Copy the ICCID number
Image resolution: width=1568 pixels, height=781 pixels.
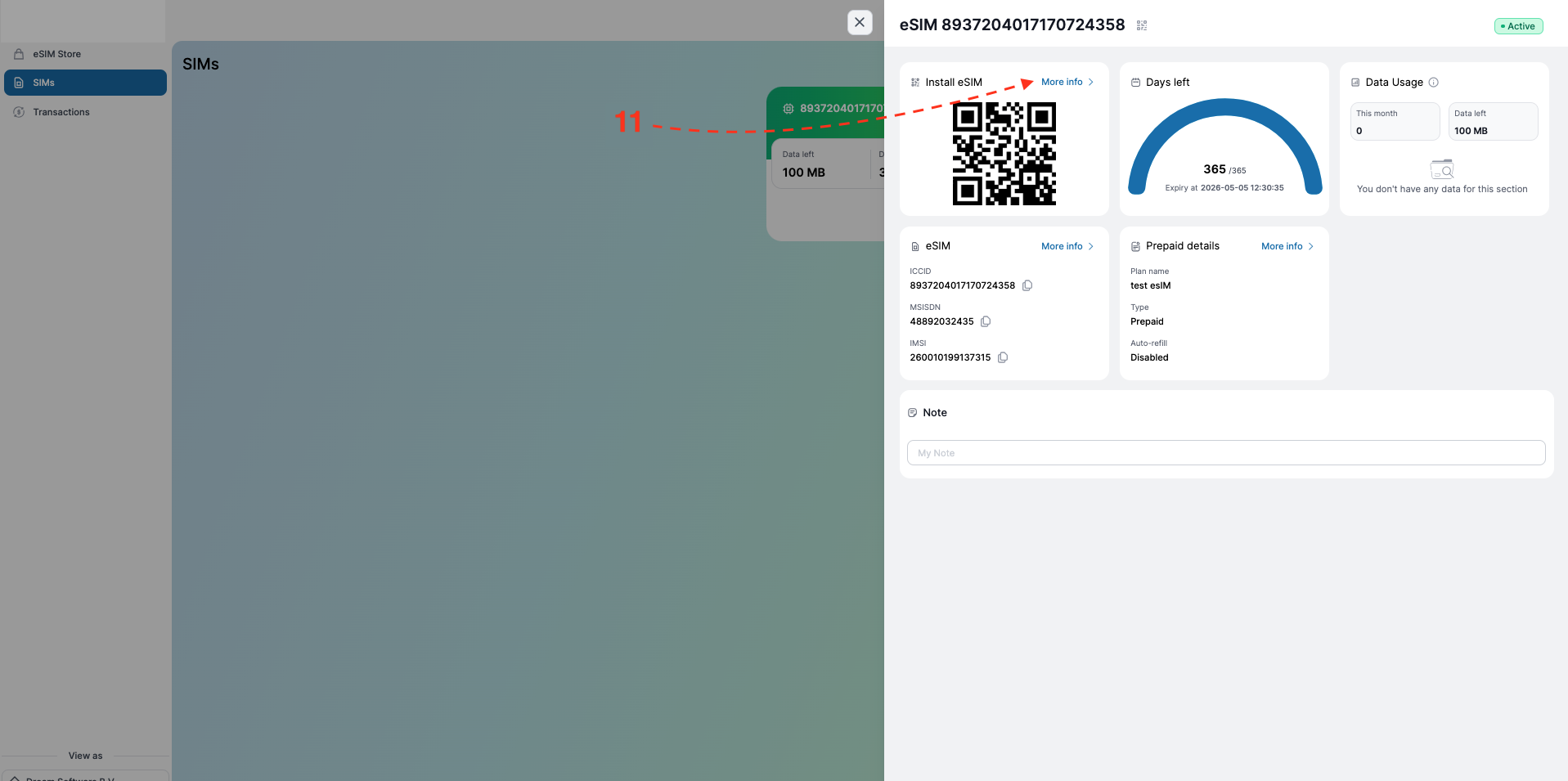tap(1027, 285)
